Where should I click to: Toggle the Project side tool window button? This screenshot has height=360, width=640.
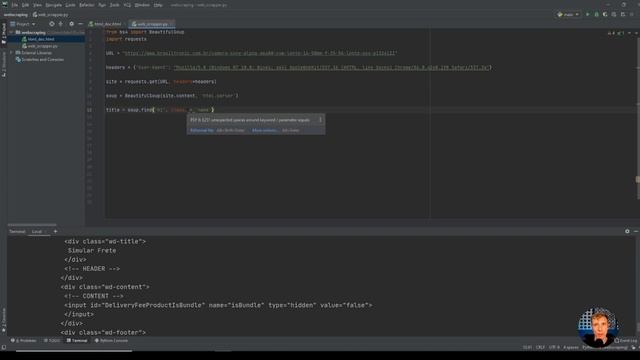coord(4,33)
